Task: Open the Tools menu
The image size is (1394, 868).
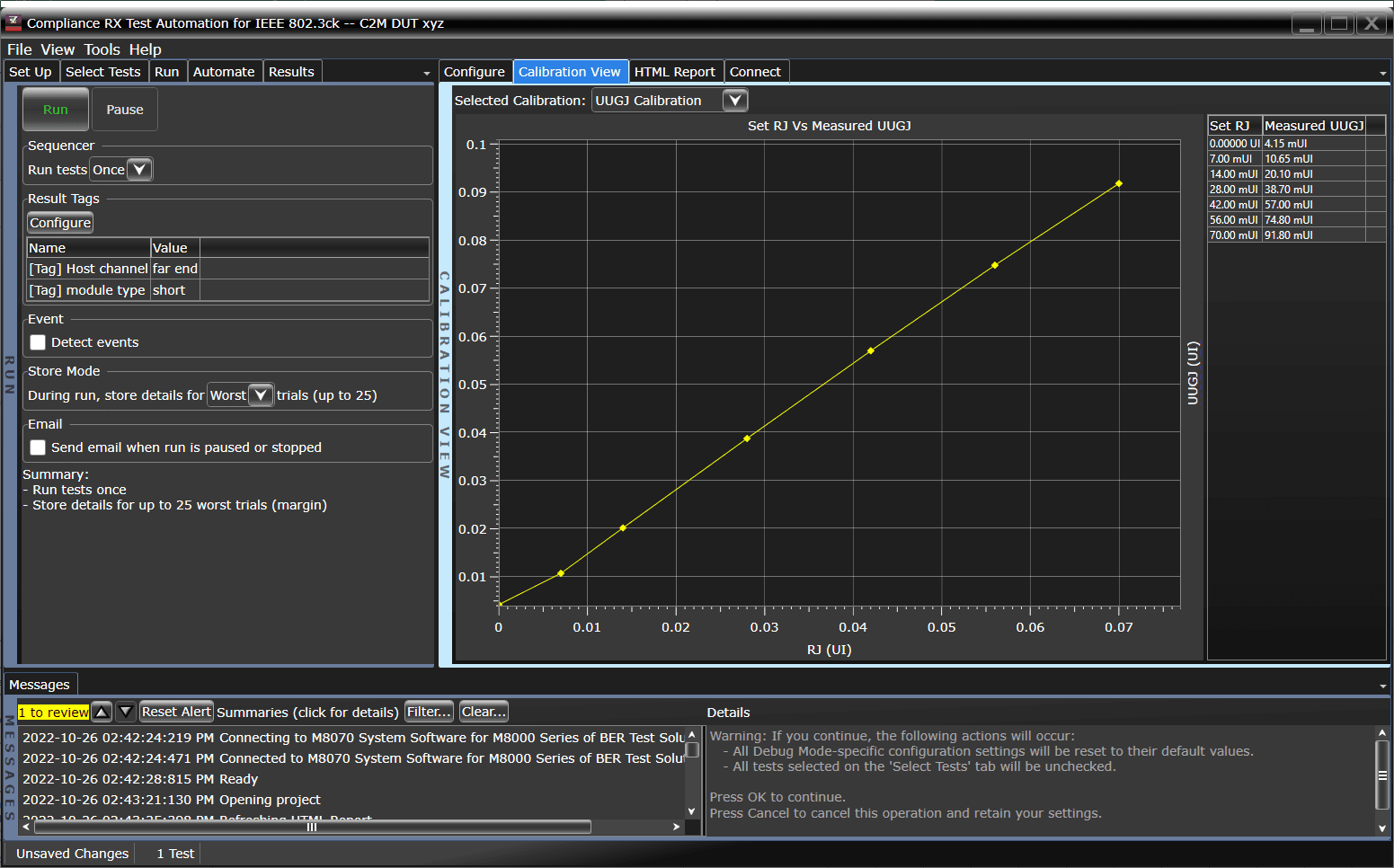Action: click(102, 49)
